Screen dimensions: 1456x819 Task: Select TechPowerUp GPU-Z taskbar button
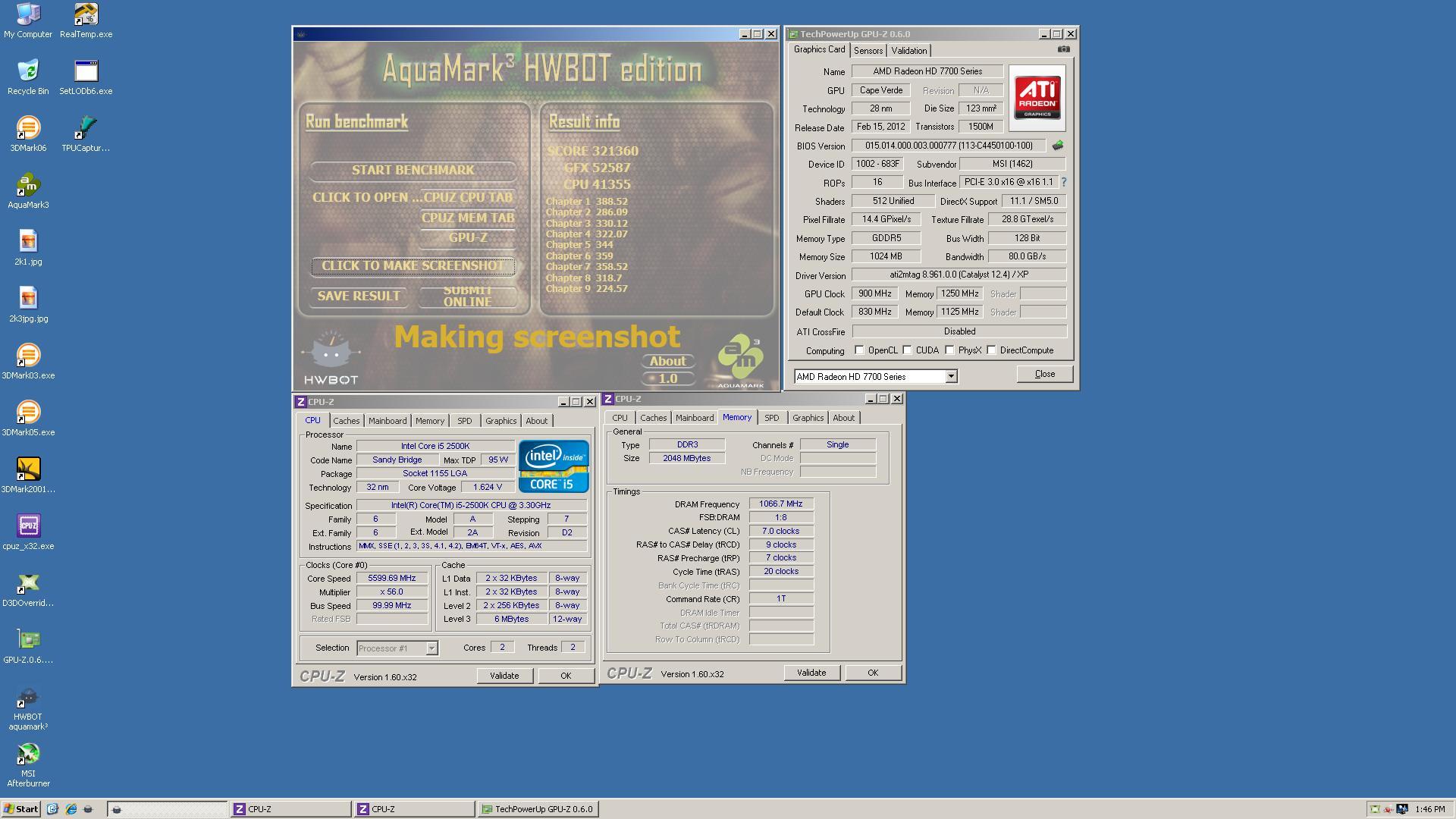click(x=538, y=809)
